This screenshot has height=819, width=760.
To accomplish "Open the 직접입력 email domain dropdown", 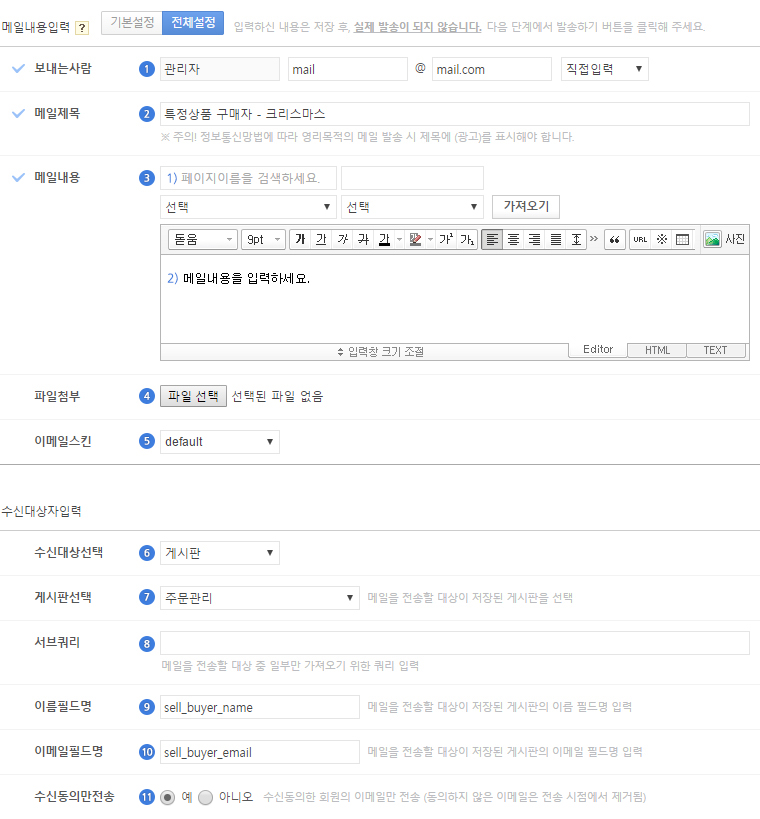I will pos(605,69).
